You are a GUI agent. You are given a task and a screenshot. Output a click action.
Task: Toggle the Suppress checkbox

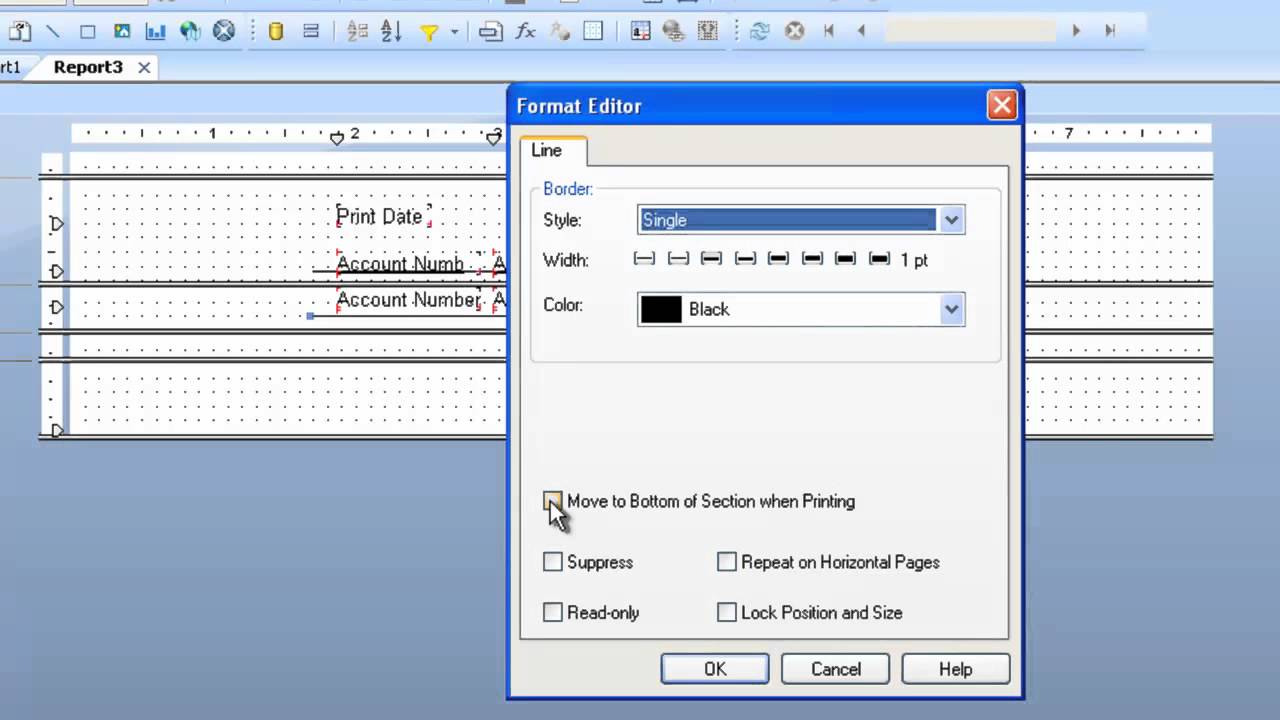[x=553, y=562]
